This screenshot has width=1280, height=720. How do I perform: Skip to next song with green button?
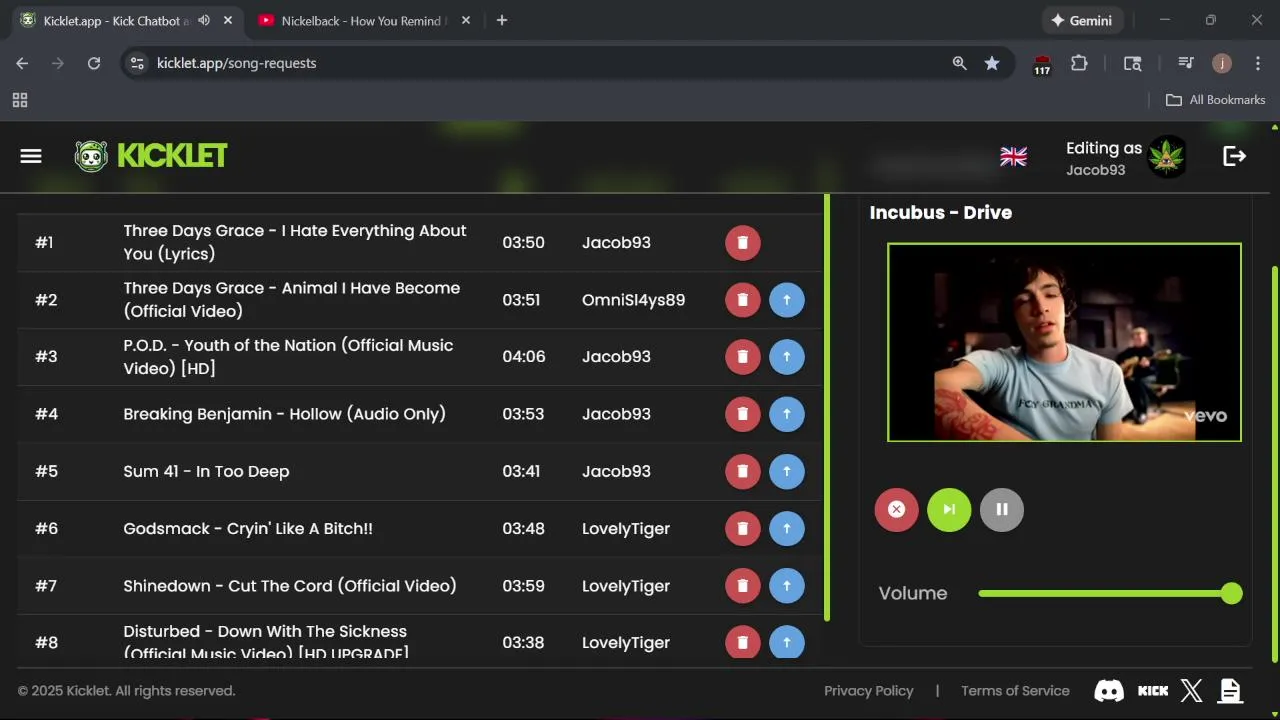coord(949,510)
